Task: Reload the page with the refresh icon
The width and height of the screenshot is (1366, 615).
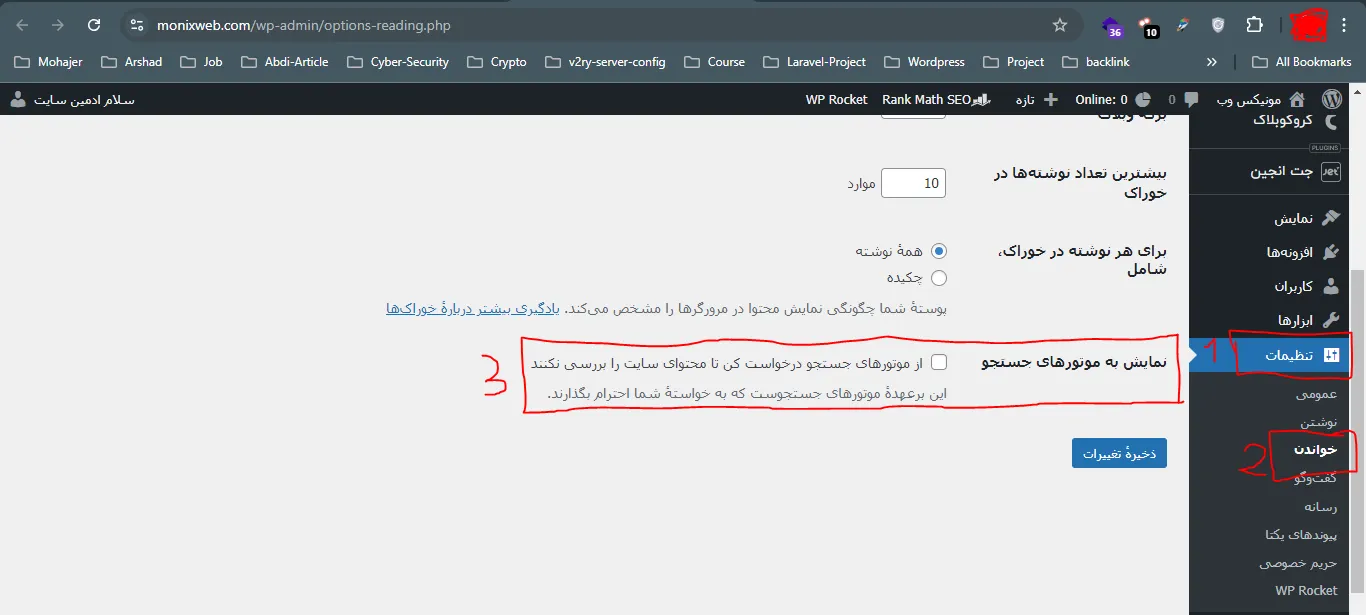Action: (94, 25)
